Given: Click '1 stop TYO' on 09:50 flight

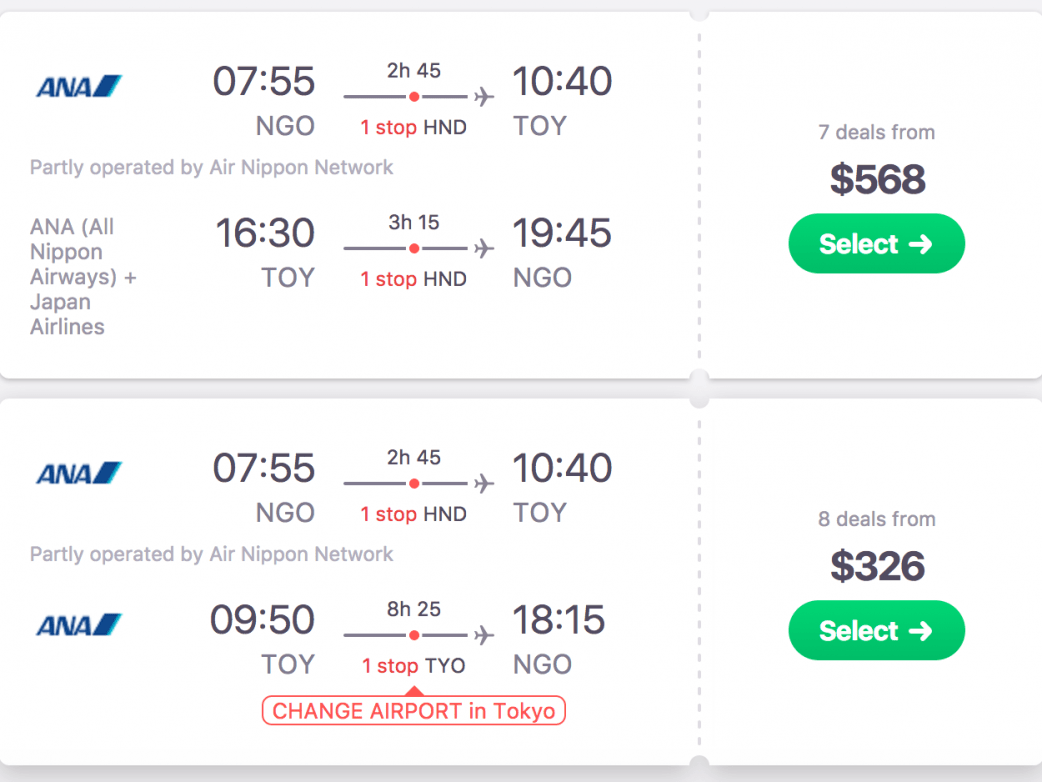Looking at the screenshot, I should point(414,666).
